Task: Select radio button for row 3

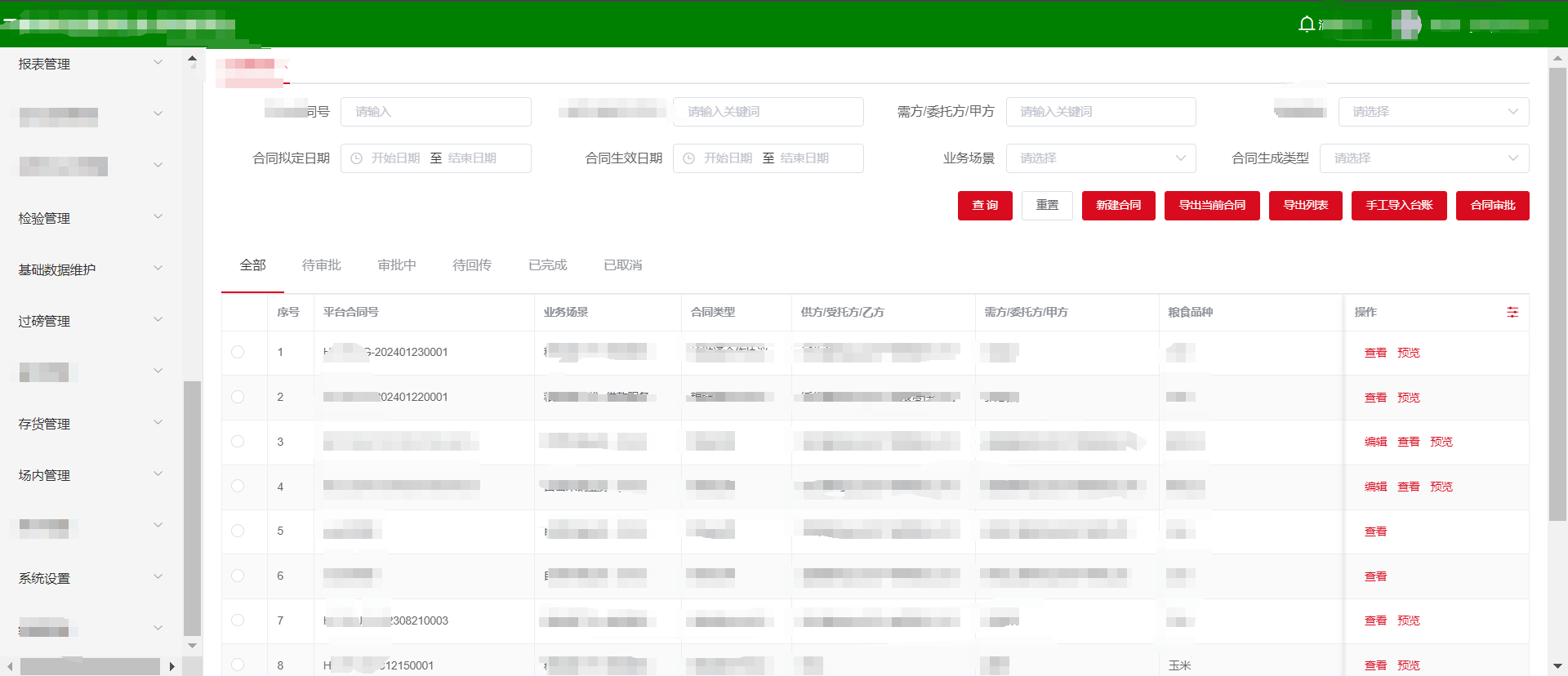Action: 238,442
